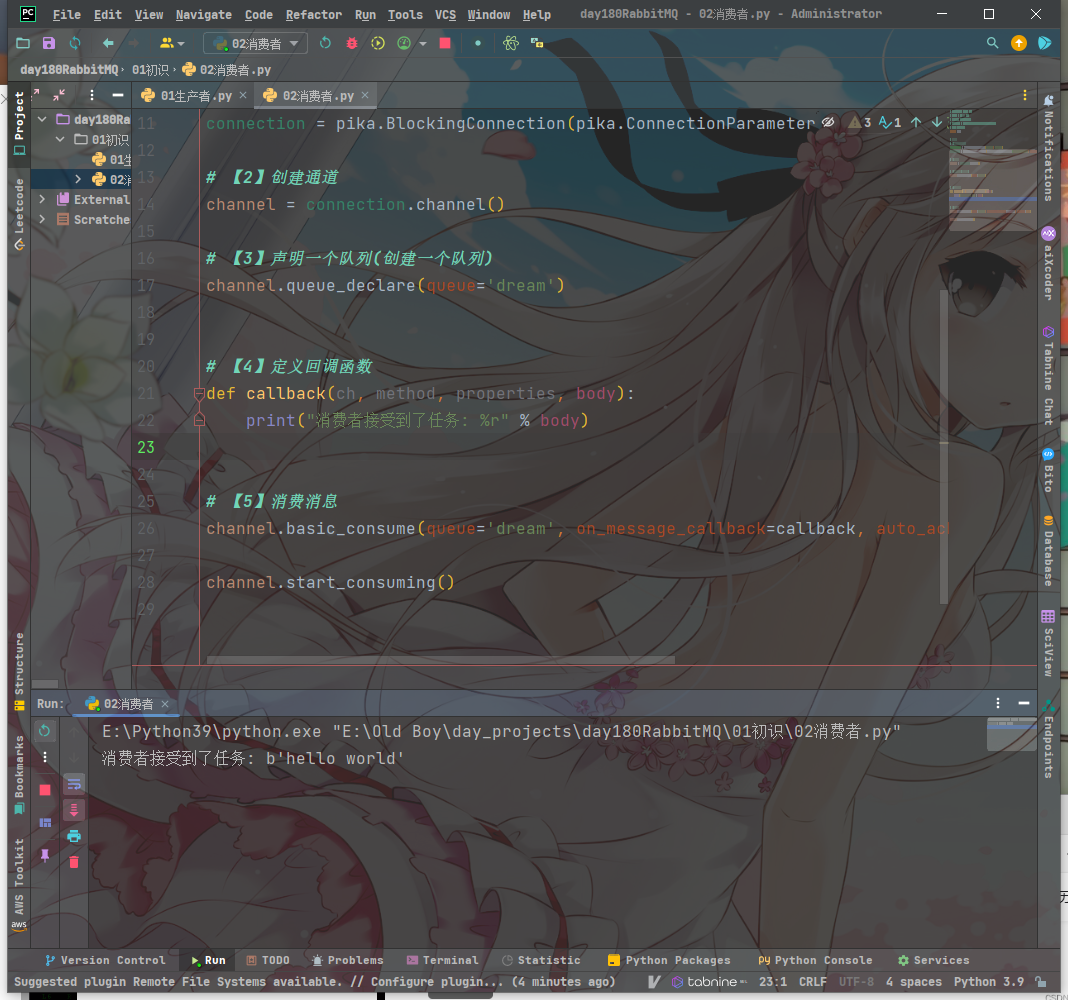
Task: Navigate back with the left arrow
Action: click(x=108, y=44)
